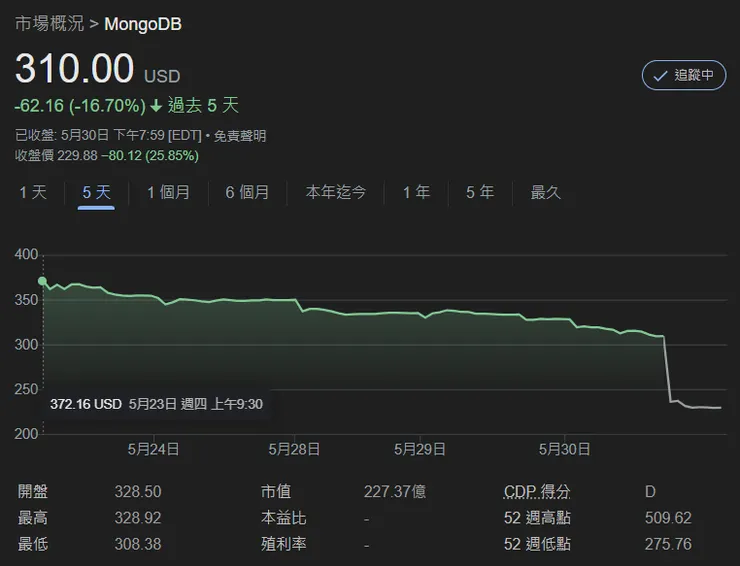Click the 5月30日 axis label
The height and width of the screenshot is (566, 740).
click(x=564, y=449)
